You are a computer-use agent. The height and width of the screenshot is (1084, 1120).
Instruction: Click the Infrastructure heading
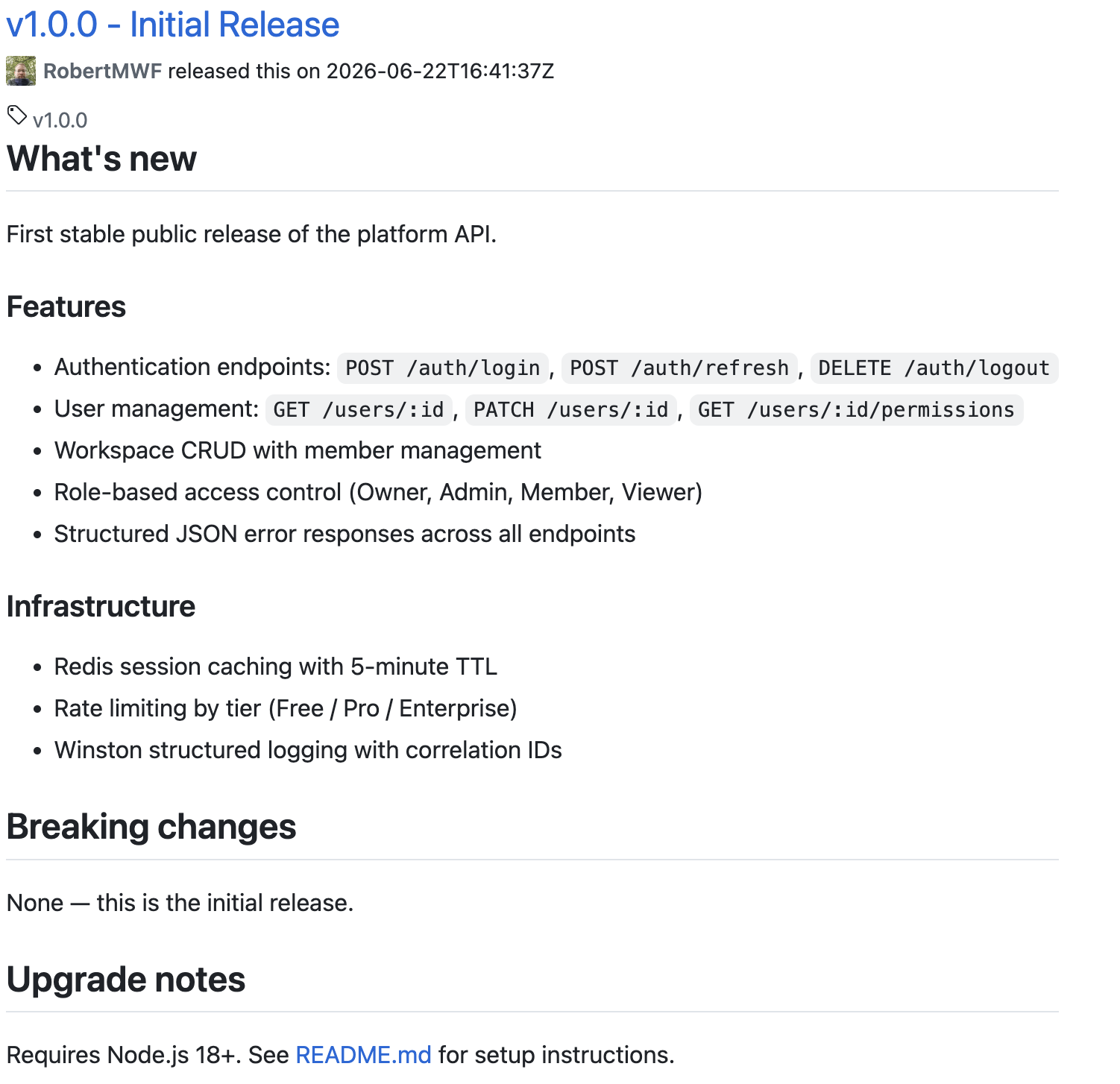pos(101,607)
